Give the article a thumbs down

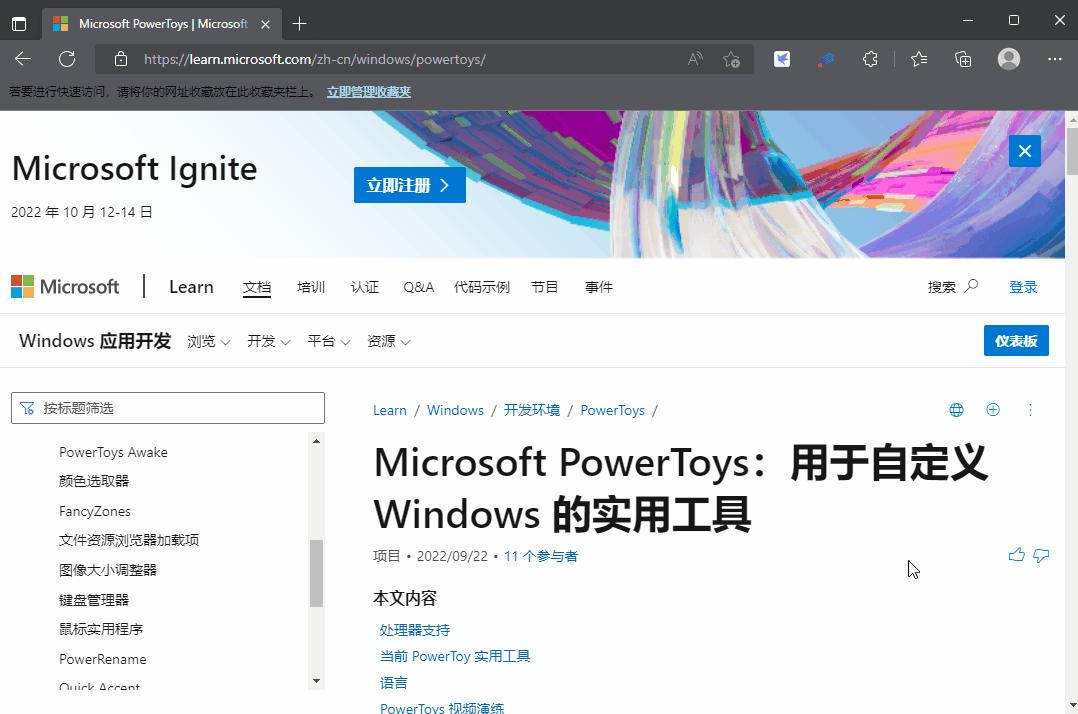click(x=1041, y=555)
